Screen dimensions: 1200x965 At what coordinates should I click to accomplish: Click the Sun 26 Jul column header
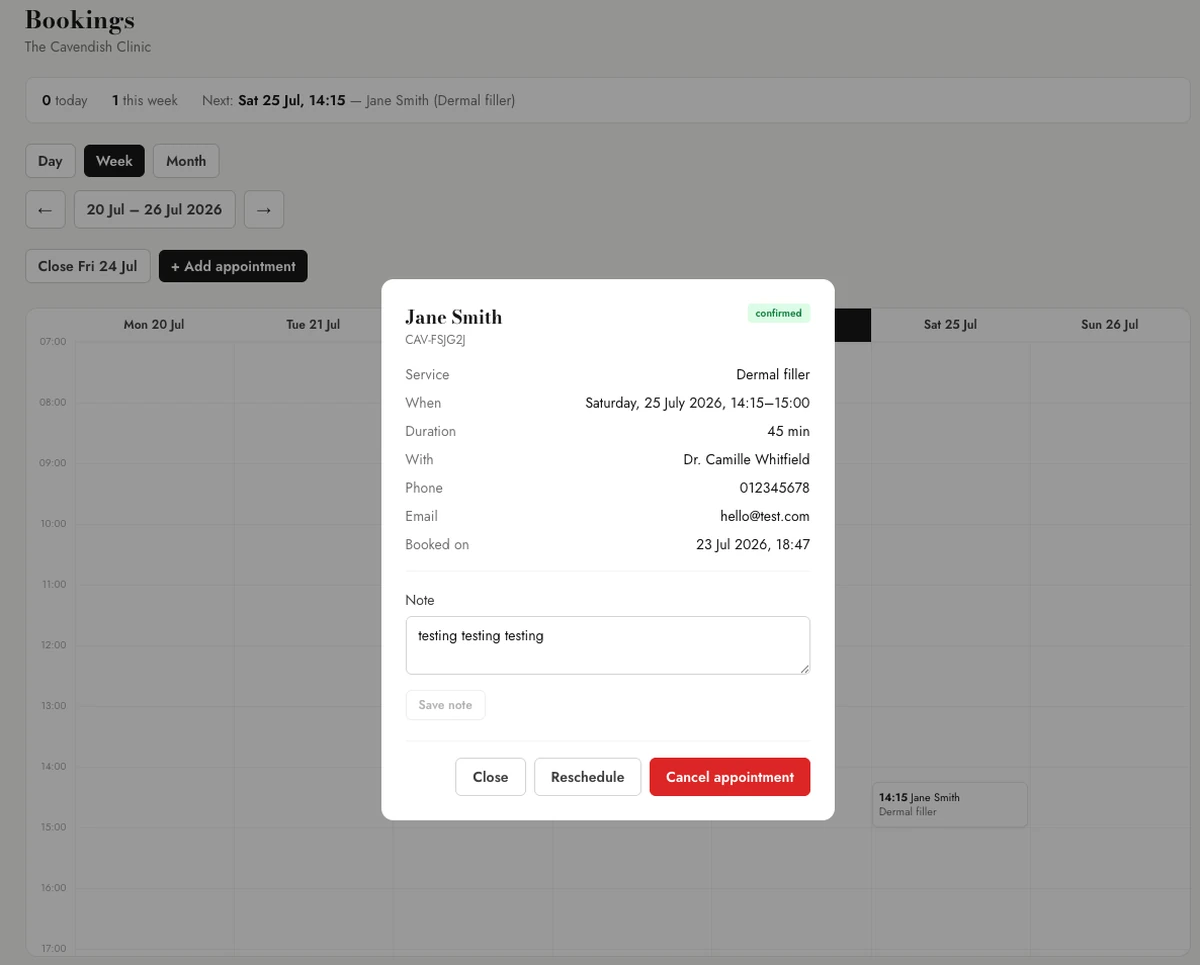pos(1109,325)
